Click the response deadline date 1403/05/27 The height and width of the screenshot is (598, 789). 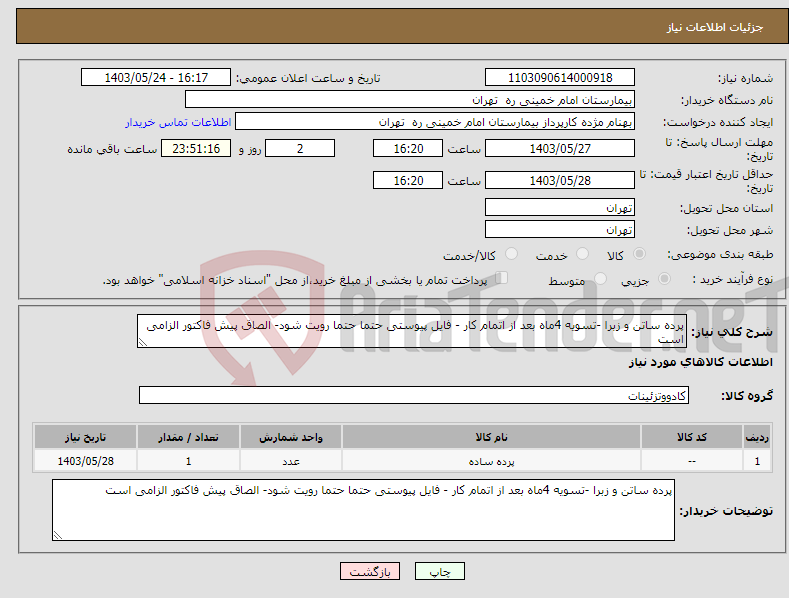pos(560,148)
